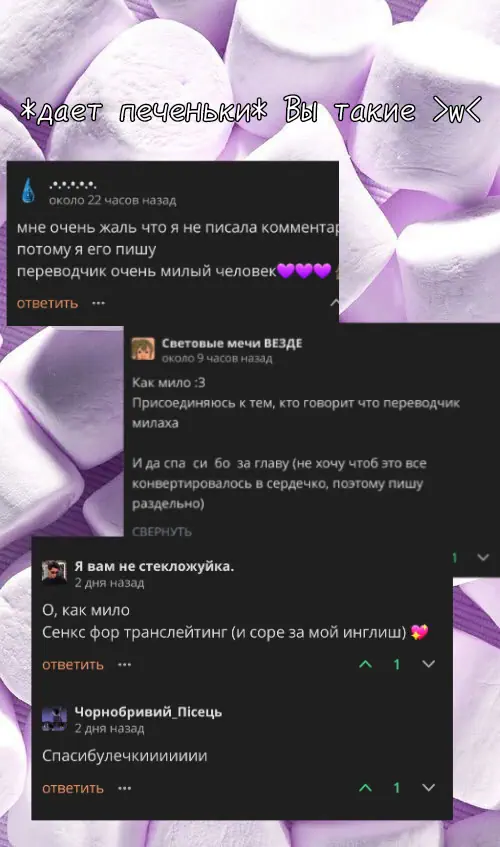This screenshot has height=847, width=500.
Task: Open Чорнобривий_Пісець profile avatar
Action: pos(54,718)
